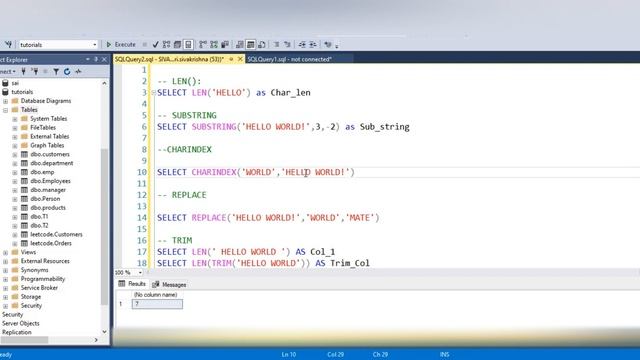Toggle Include Actual Execution Plan

point(203,44)
